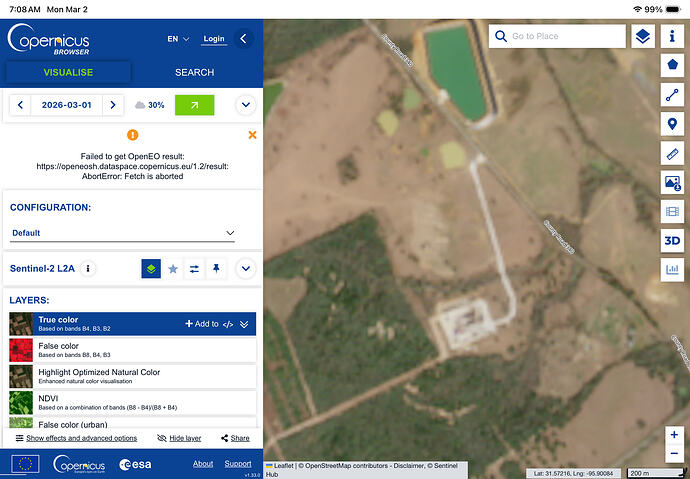Image resolution: width=690 pixels, height=479 pixels.
Task: Open the Login link
Action: coord(214,39)
